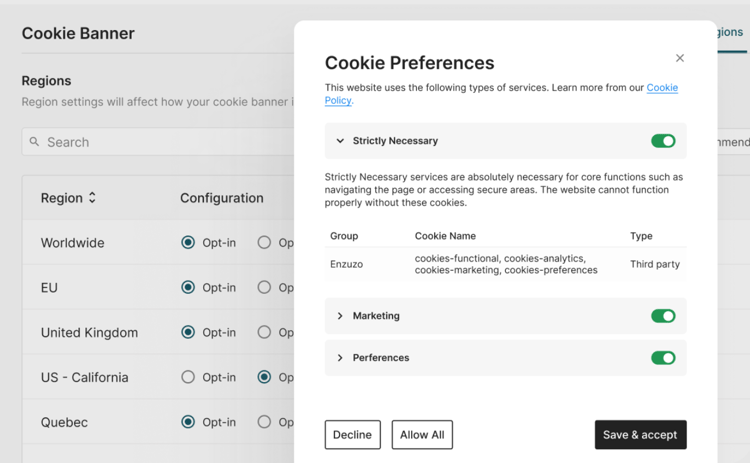Image resolution: width=750 pixels, height=463 pixels.
Task: Disable the Marketing cookies toggle
Action: [663, 316]
